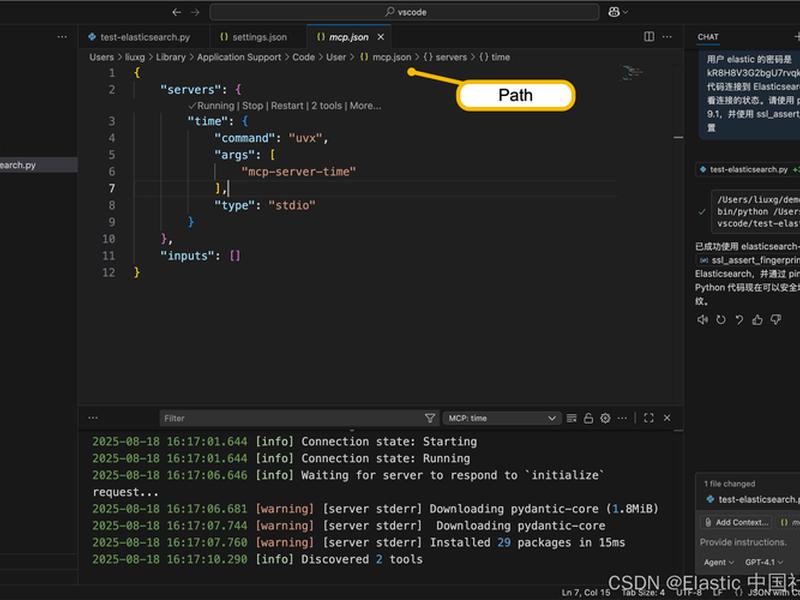Viewport: 800px width, 600px height.
Task: Open the Copilot icon menu in title bar
Action: pyautogui.click(x=618, y=12)
